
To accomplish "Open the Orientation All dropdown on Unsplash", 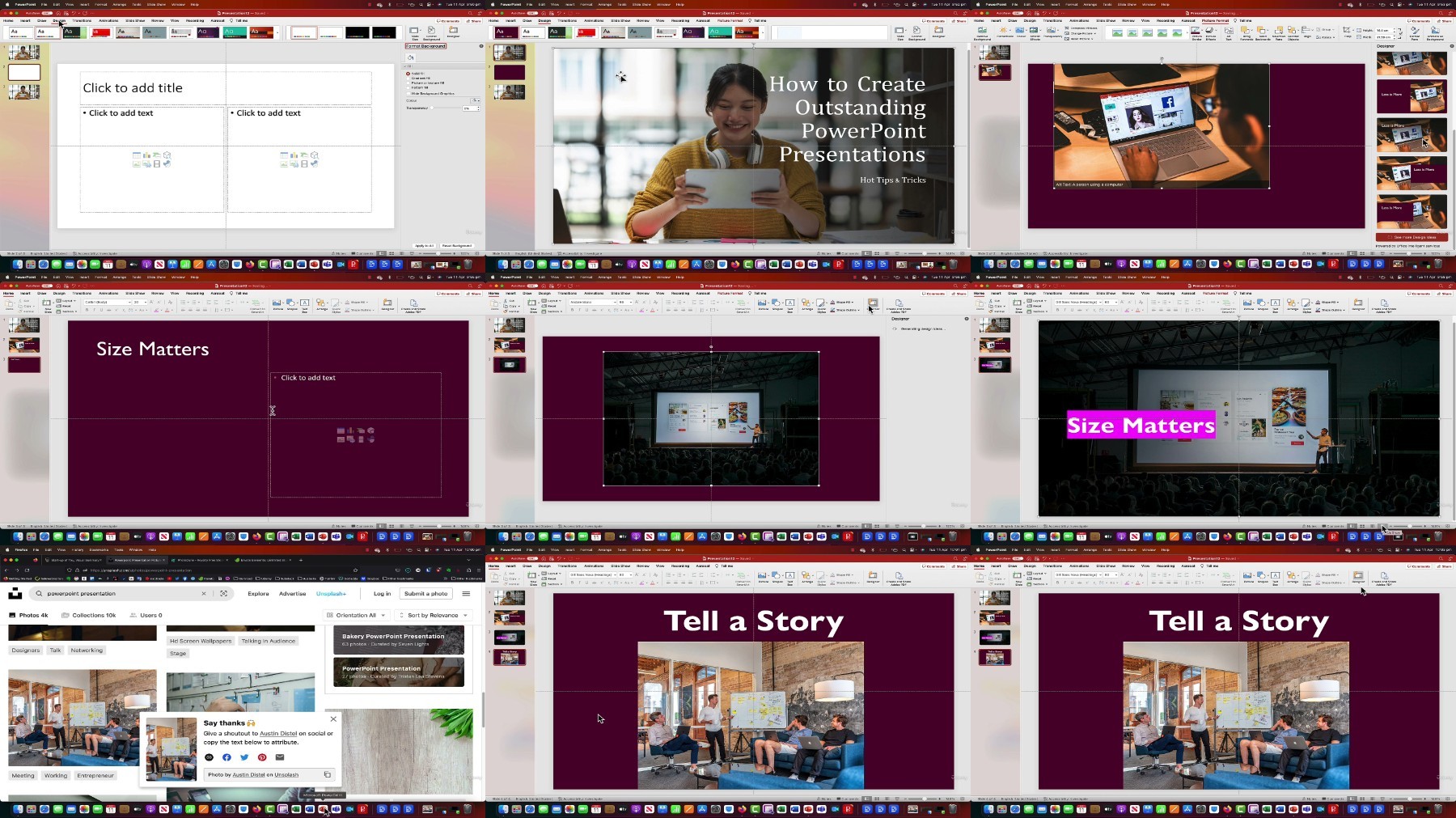I will click(x=356, y=616).
